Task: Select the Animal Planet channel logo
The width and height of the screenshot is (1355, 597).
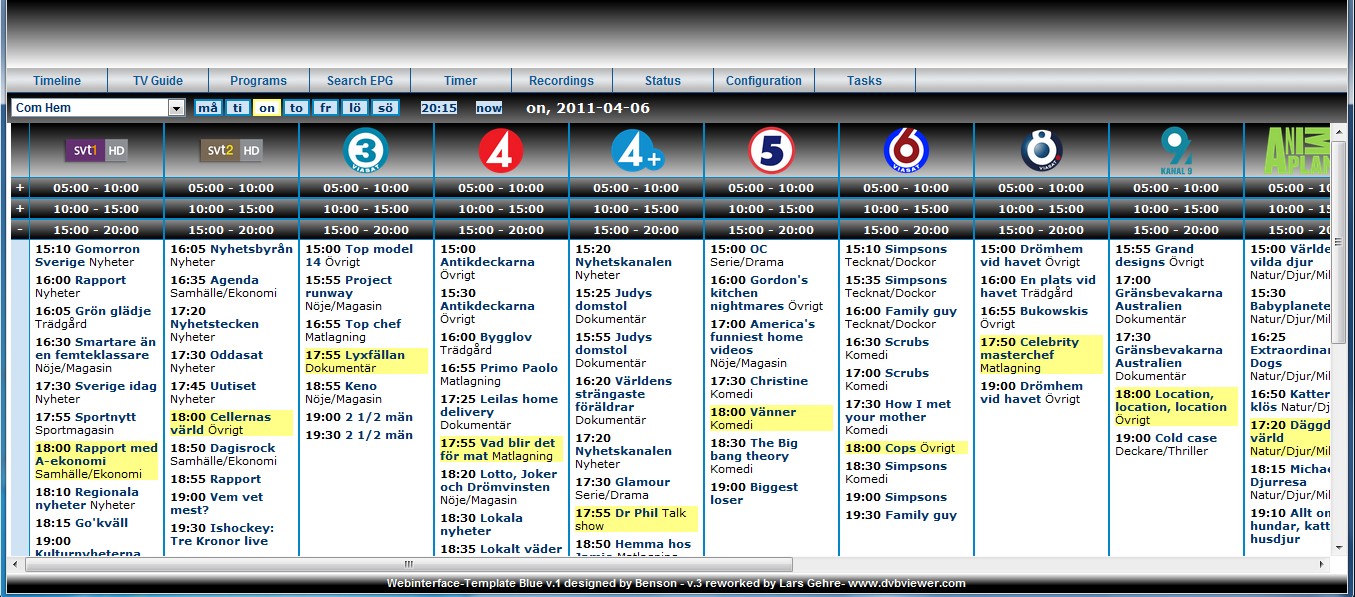Action: (x=1298, y=151)
